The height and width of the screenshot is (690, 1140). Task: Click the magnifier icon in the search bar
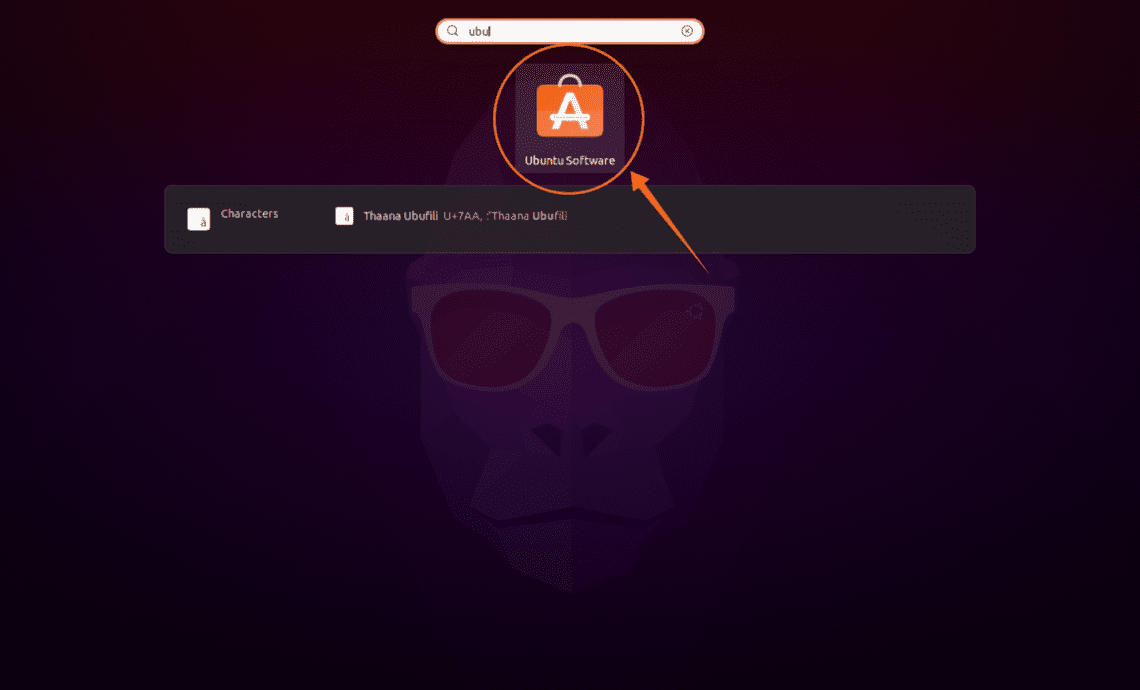coord(452,31)
